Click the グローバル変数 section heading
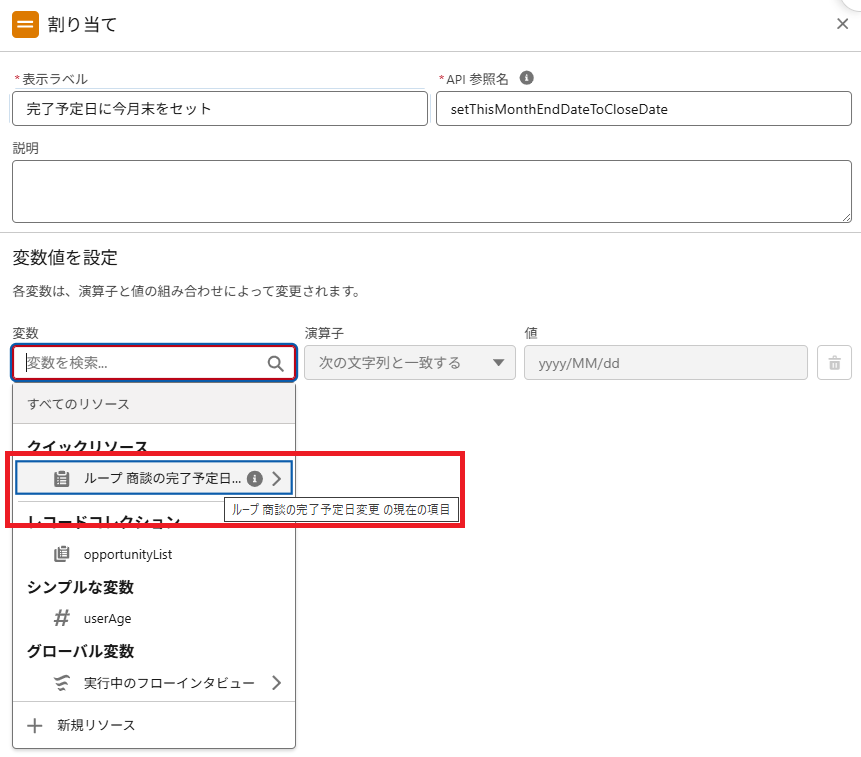The height and width of the screenshot is (757, 861). pos(80,651)
